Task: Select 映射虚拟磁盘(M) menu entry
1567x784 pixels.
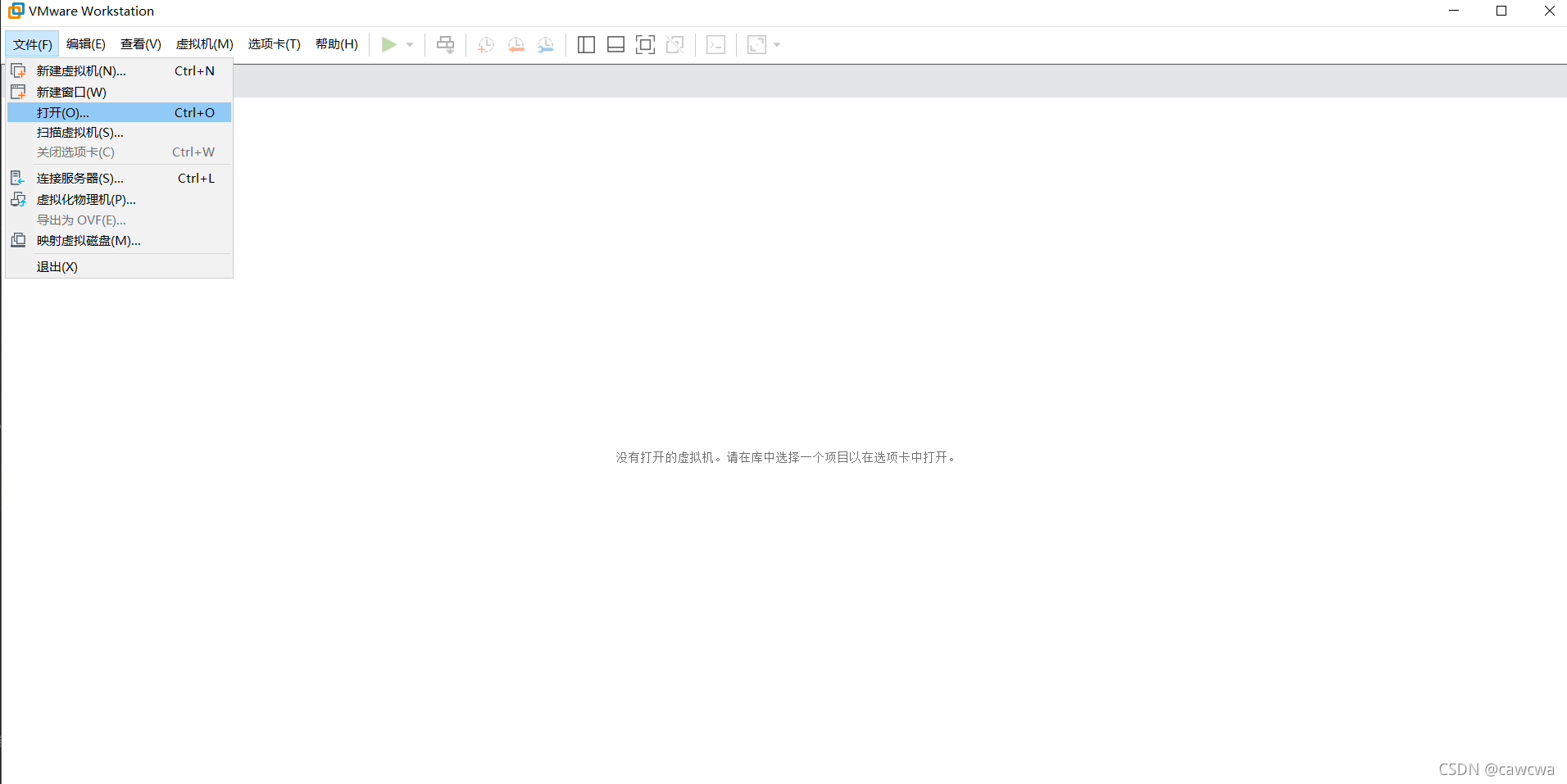Action: (89, 240)
